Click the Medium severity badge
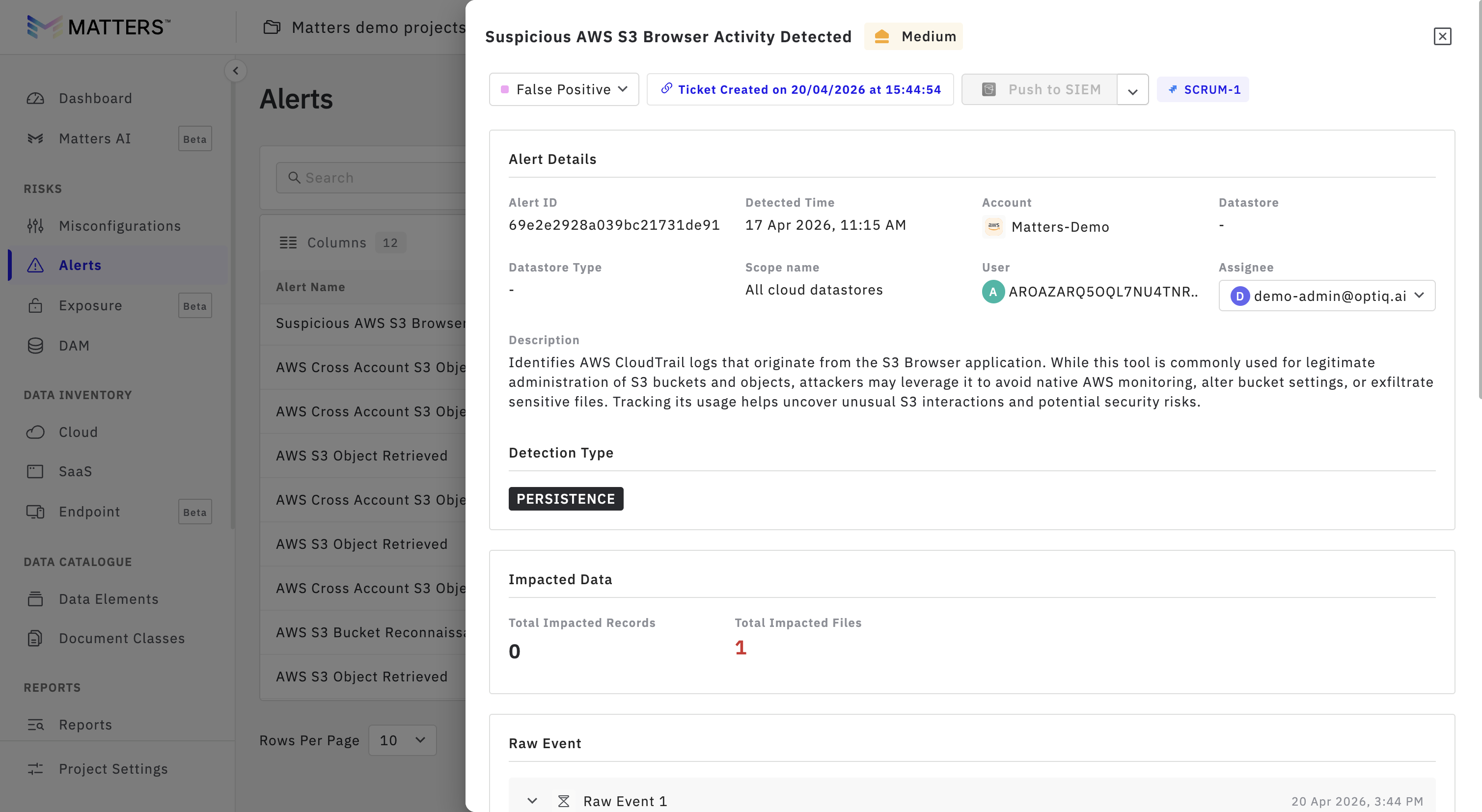The width and height of the screenshot is (1482, 812). point(913,36)
